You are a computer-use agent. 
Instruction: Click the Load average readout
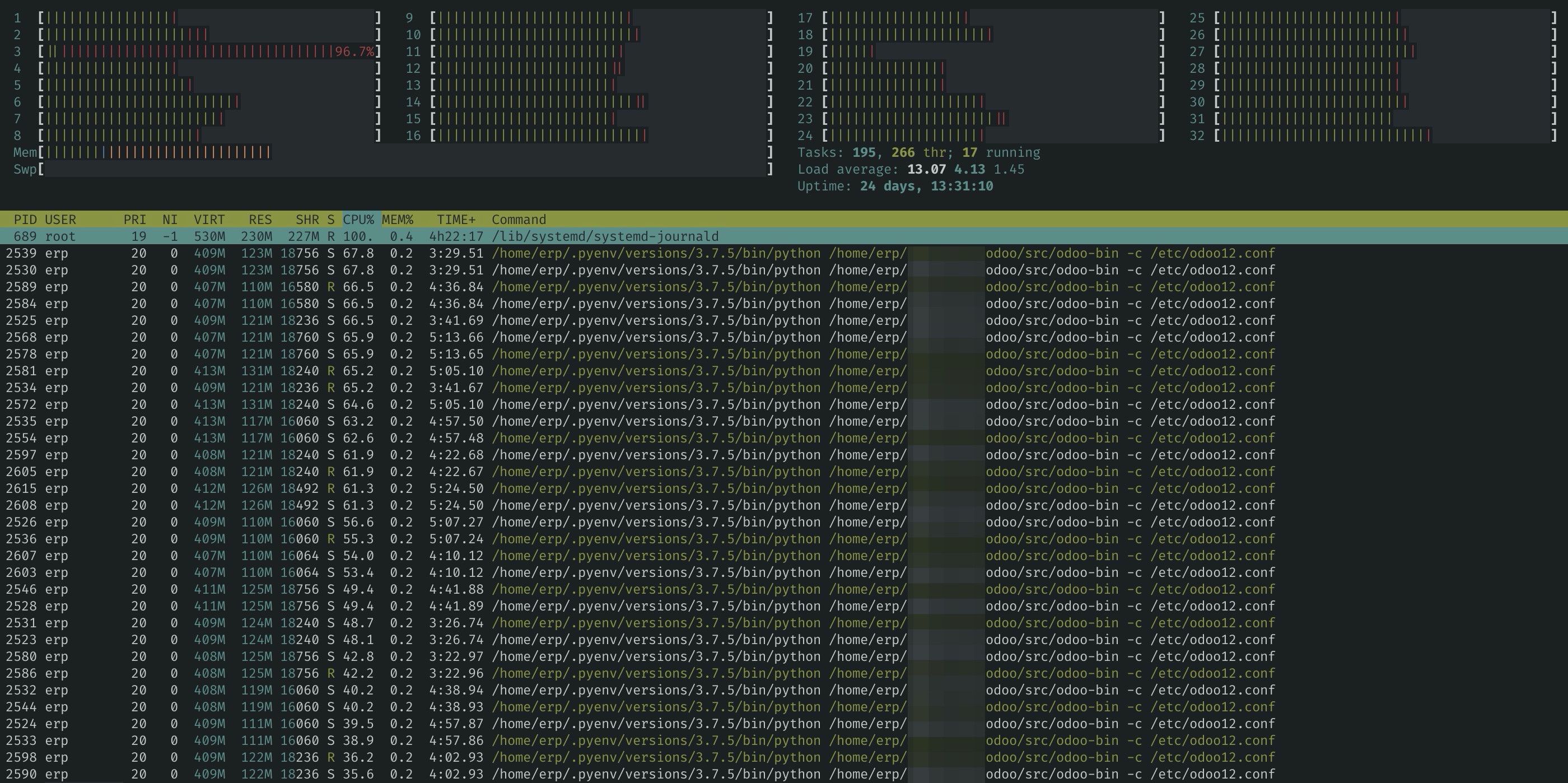(x=911, y=169)
